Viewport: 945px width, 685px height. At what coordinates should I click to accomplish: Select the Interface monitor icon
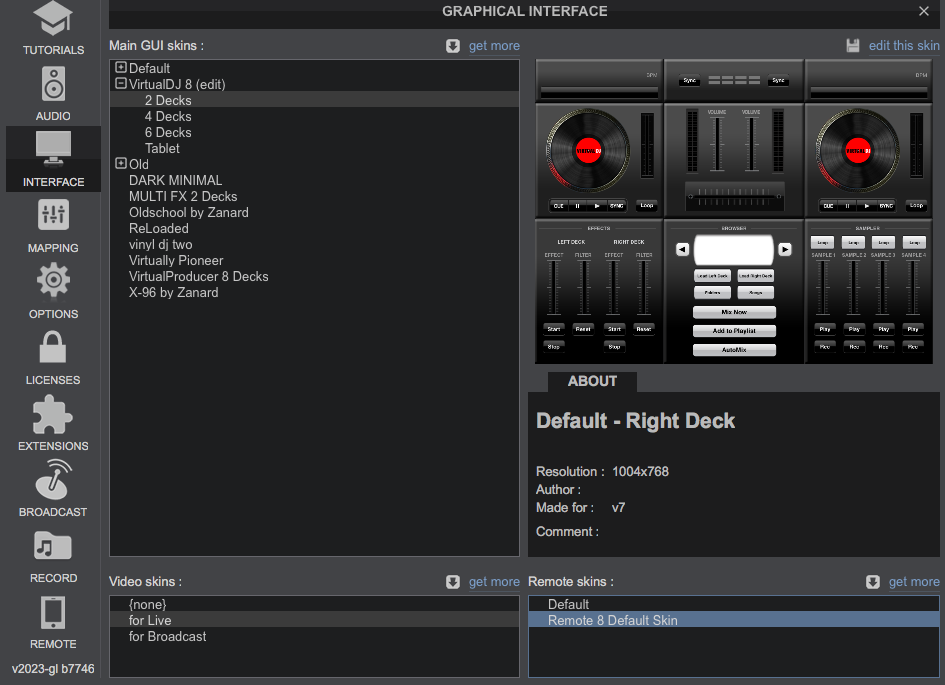[x=53, y=149]
